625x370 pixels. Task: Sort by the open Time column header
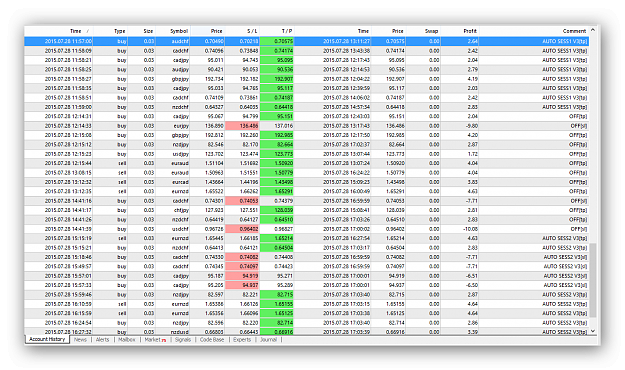[x=58, y=31]
